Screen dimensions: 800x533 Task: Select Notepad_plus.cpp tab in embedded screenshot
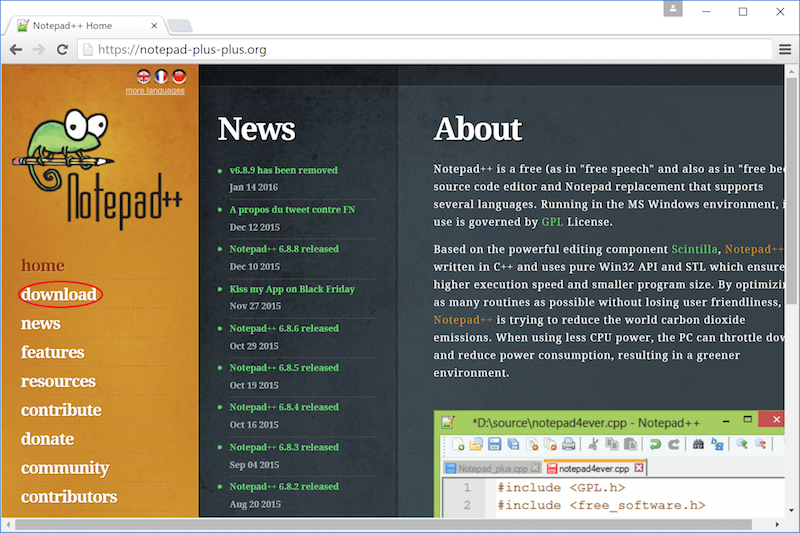pyautogui.click(x=492, y=468)
